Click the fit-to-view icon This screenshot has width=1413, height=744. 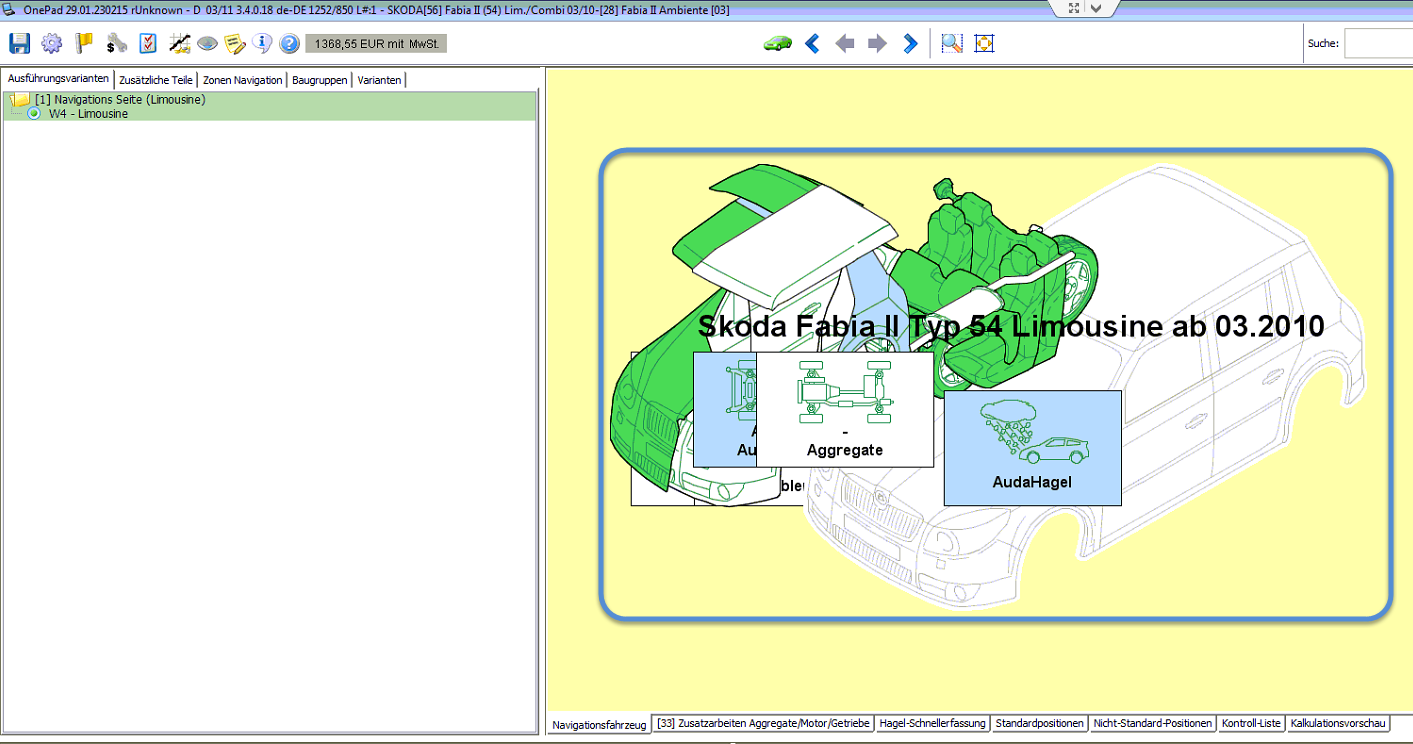coord(984,43)
